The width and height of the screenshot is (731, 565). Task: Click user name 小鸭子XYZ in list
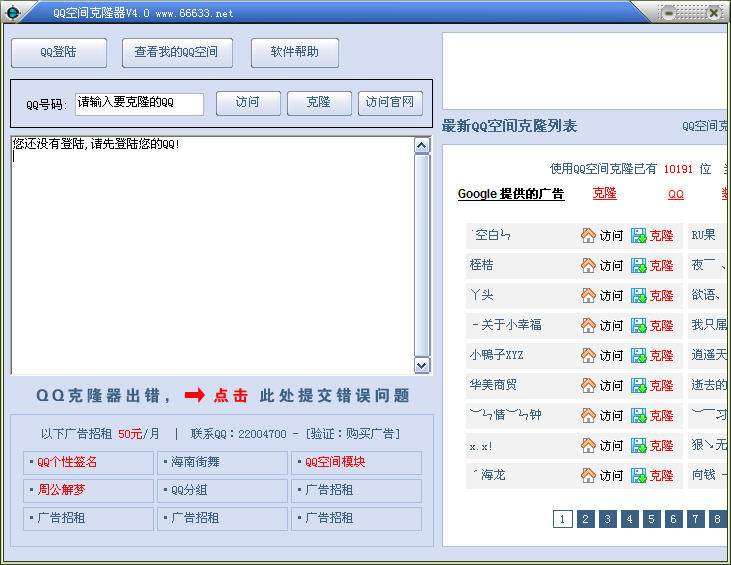click(497, 355)
